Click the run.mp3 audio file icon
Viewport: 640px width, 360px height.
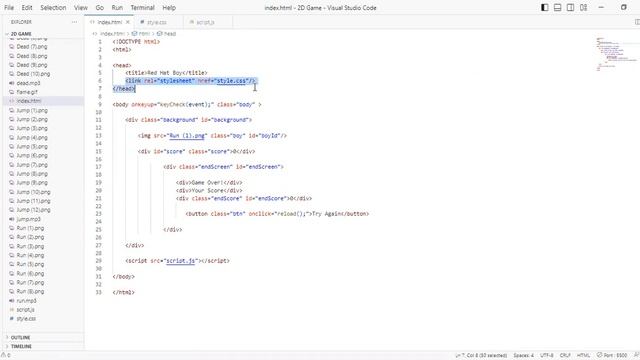[11, 300]
